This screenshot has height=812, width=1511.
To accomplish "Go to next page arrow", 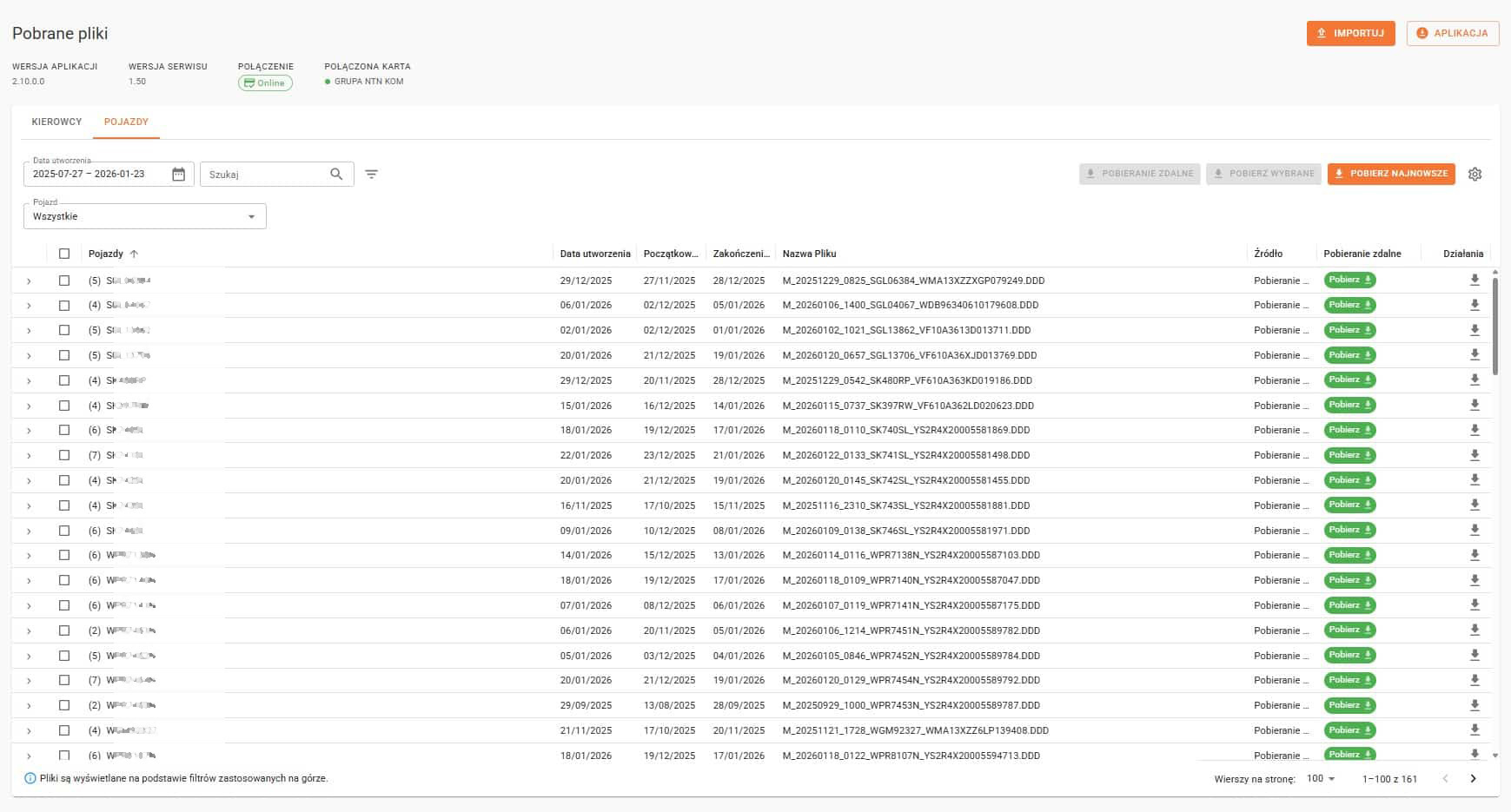I will tap(1473, 779).
